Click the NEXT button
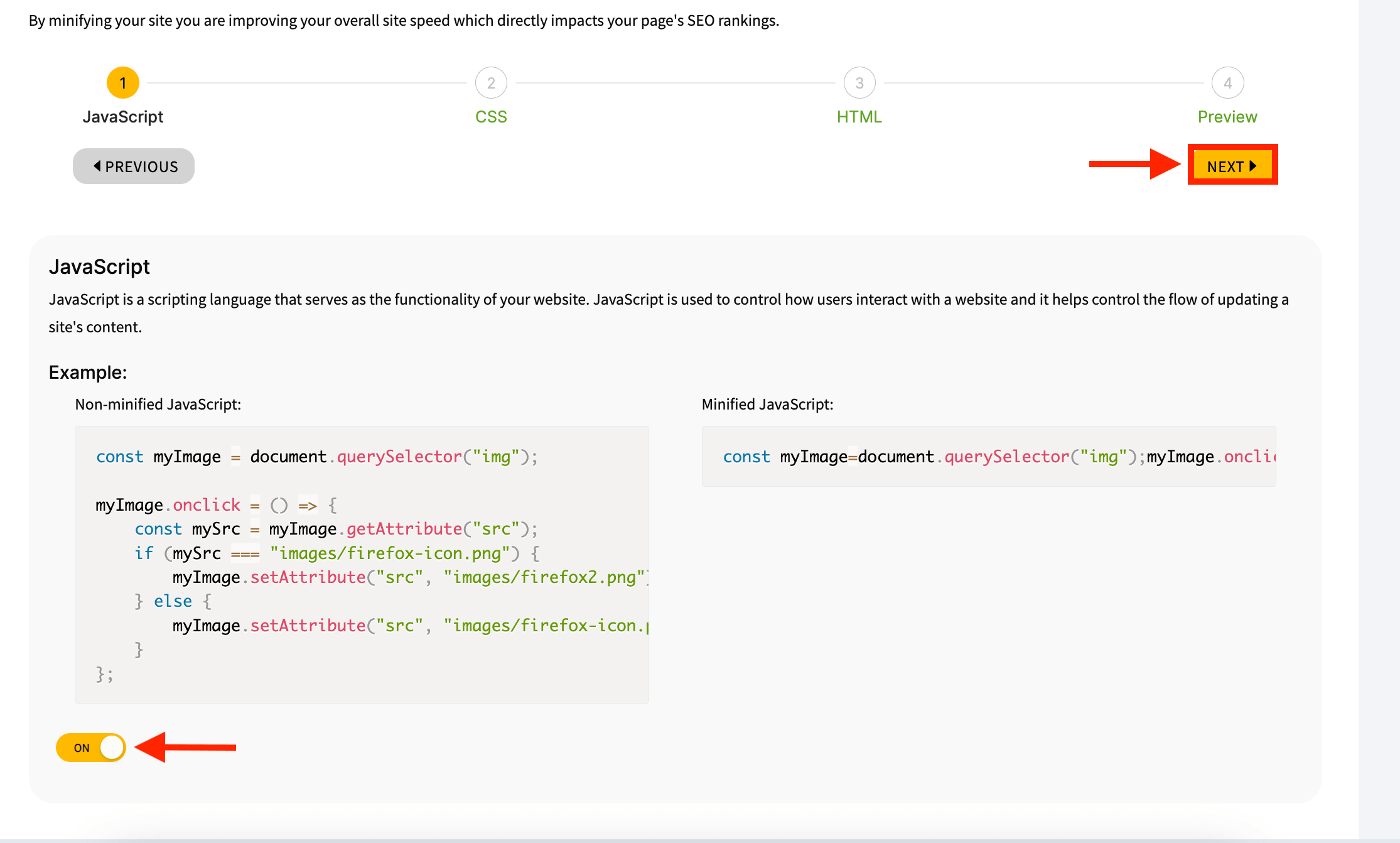Viewport: 1400px width, 843px height. tap(1232, 166)
